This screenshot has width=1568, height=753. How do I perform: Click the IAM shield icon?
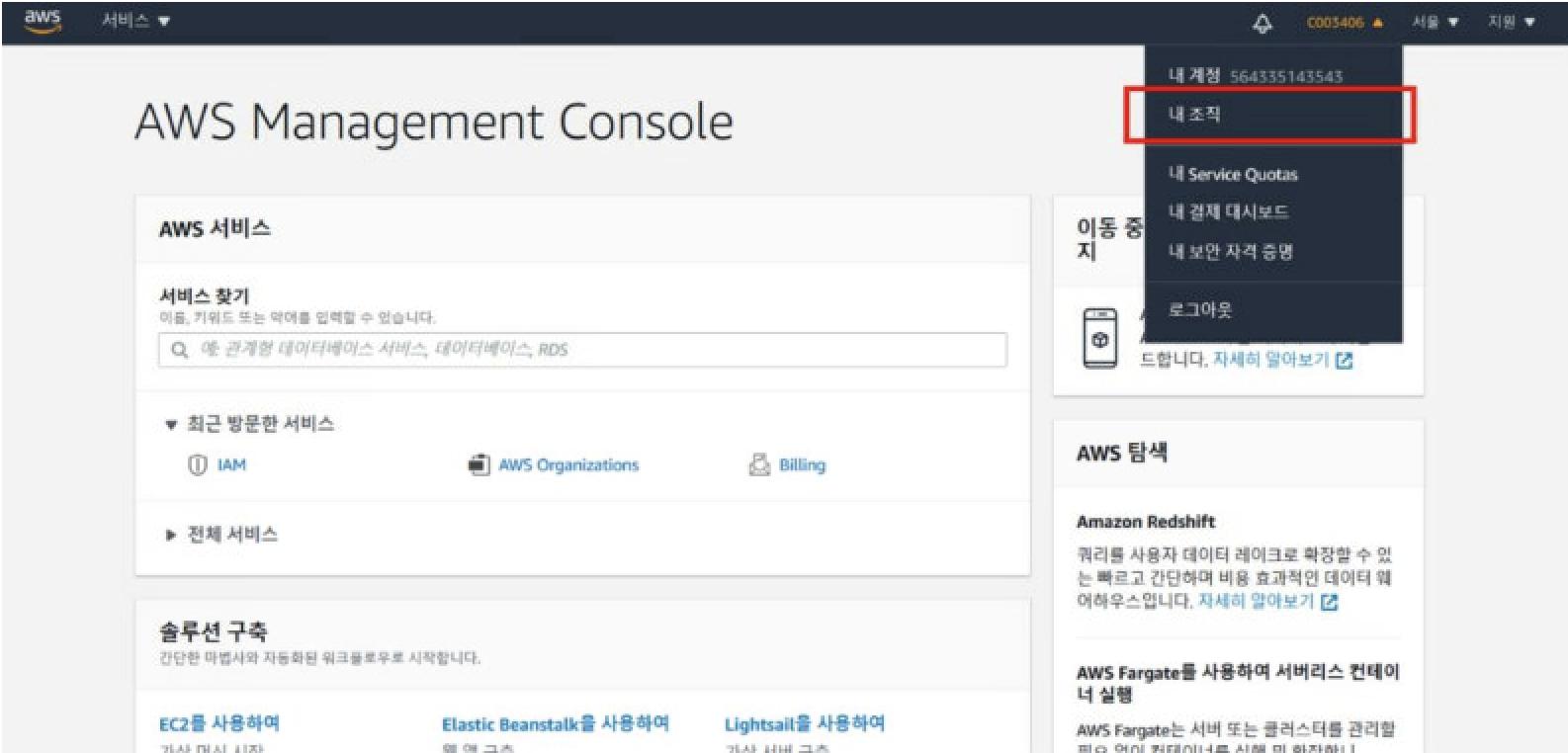click(x=197, y=464)
